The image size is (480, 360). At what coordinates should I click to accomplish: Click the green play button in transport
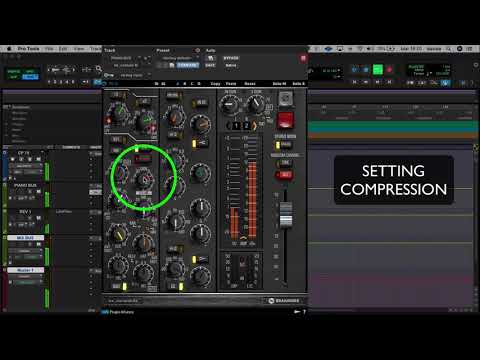377,70
